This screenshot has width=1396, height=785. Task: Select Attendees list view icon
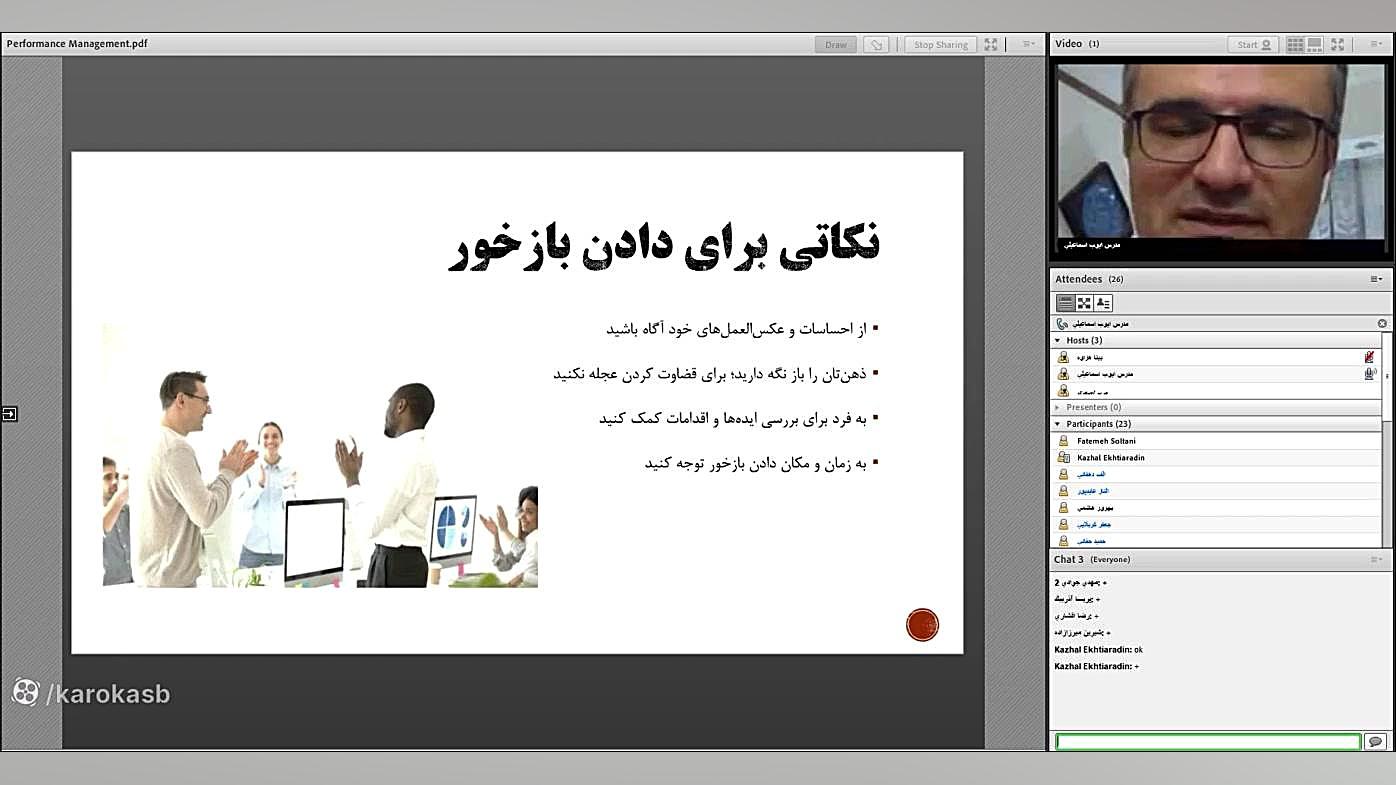tap(1066, 303)
